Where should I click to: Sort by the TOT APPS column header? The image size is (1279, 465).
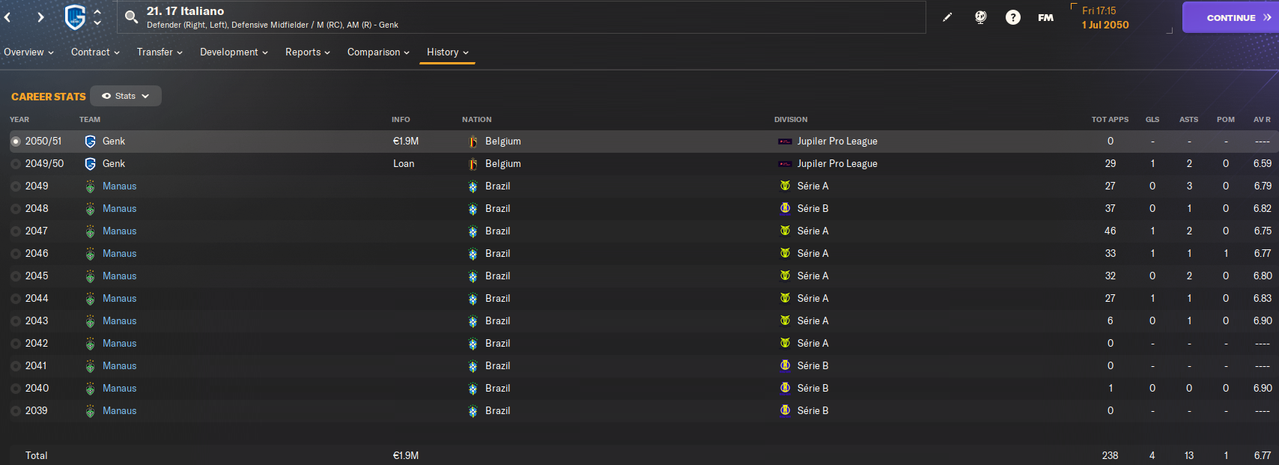click(x=1110, y=119)
